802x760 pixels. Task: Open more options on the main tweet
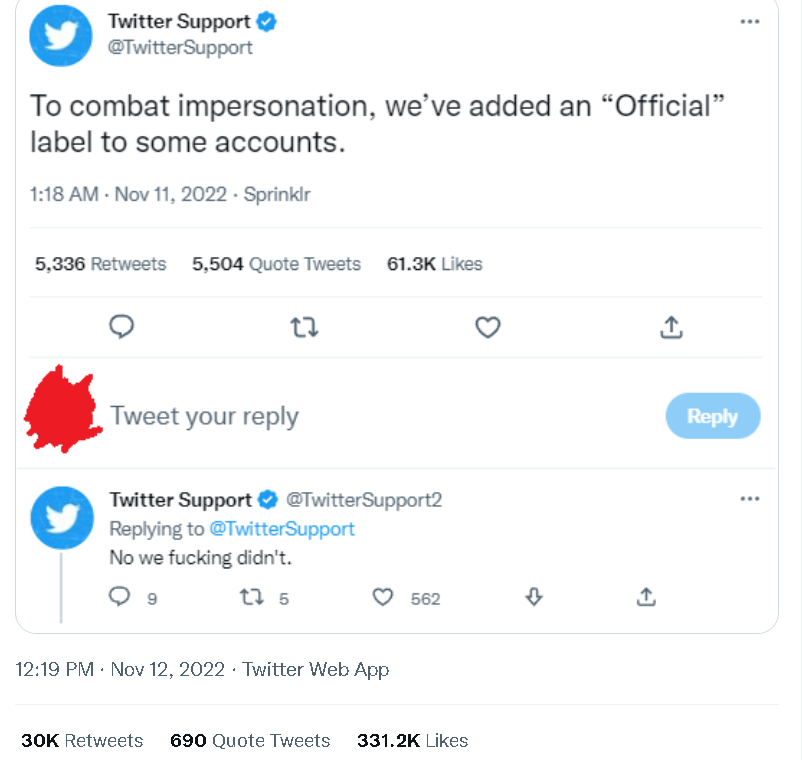750,22
